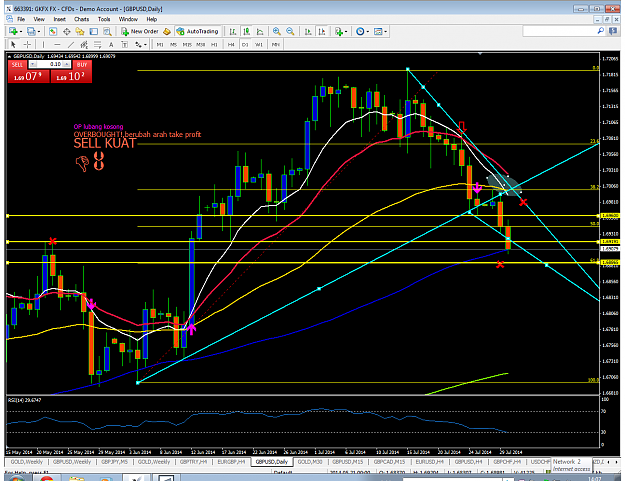
Task: Toggle the Data Window icon
Action: point(67,31)
